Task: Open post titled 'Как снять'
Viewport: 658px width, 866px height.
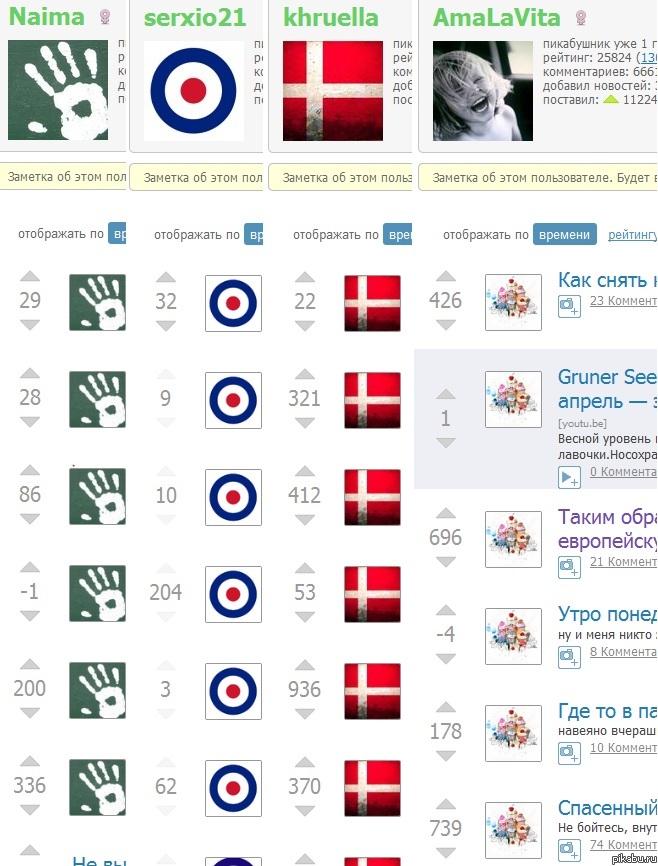Action: point(607,280)
